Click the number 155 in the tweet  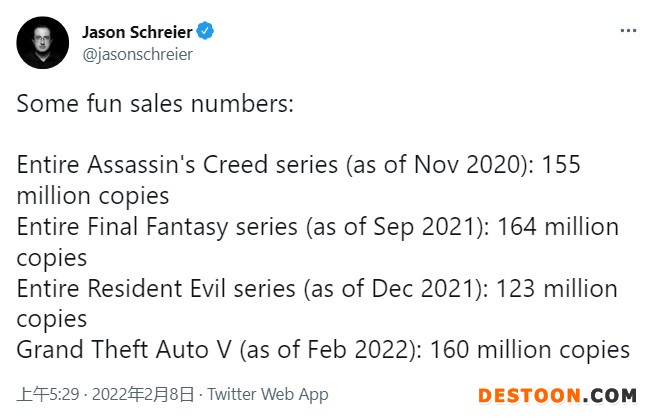[562, 166]
